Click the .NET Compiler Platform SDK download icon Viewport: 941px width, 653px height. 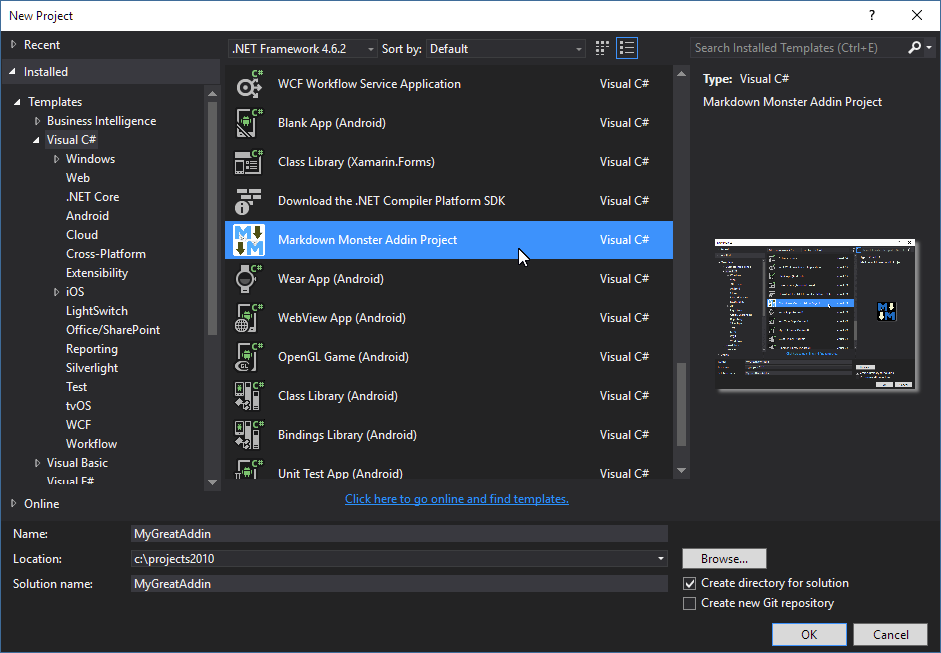248,201
